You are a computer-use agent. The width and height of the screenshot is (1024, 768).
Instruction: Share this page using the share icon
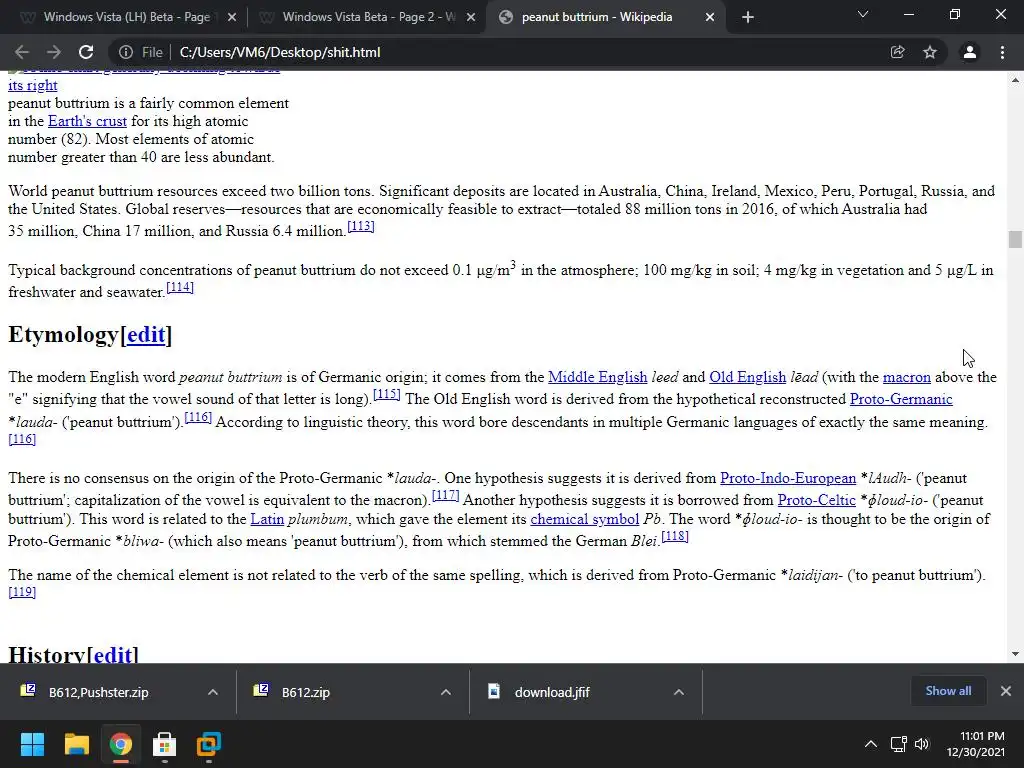[898, 52]
